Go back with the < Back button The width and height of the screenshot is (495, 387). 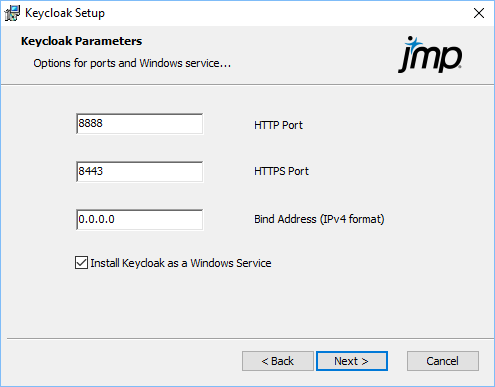point(278,361)
